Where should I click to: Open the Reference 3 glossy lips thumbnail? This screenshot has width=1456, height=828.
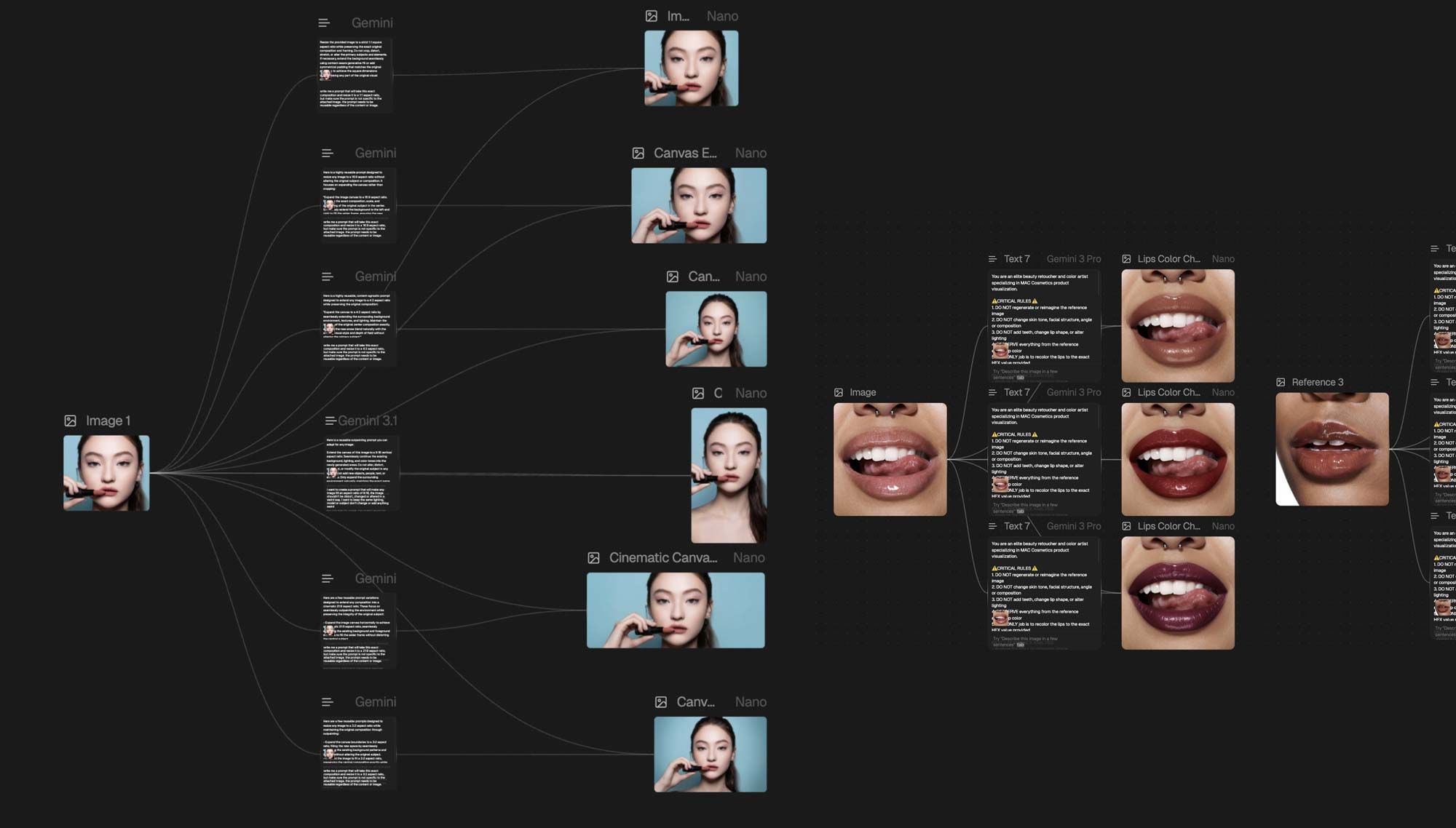point(1332,449)
